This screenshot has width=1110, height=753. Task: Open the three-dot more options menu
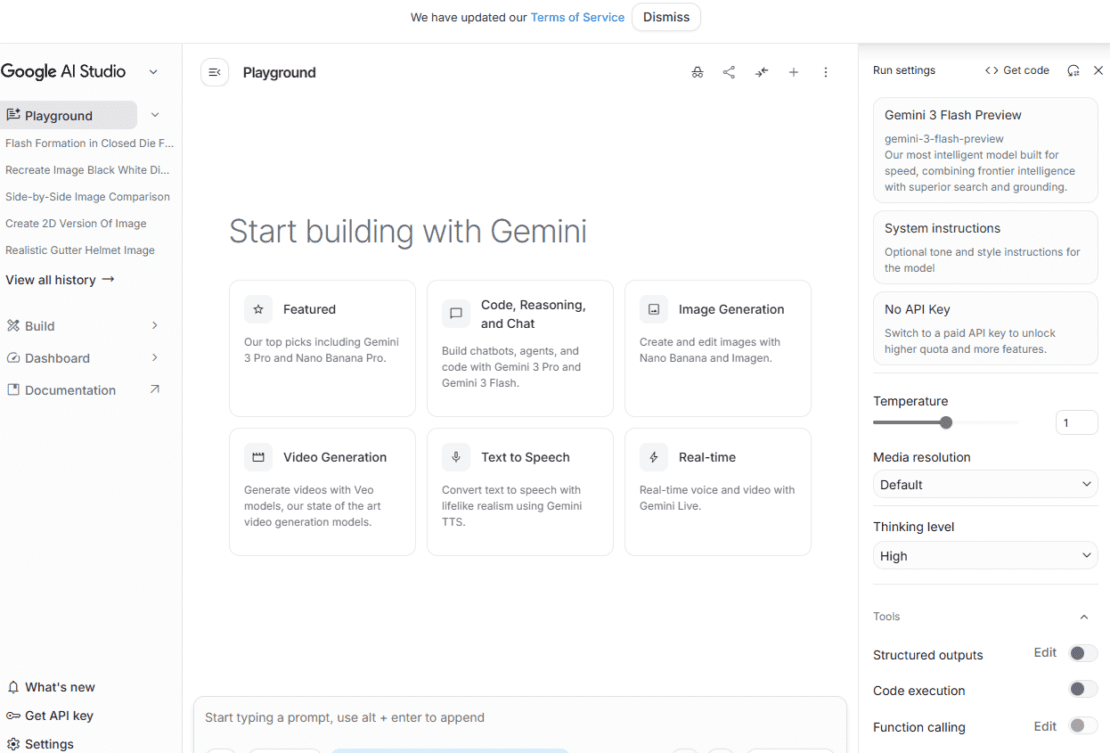[826, 72]
